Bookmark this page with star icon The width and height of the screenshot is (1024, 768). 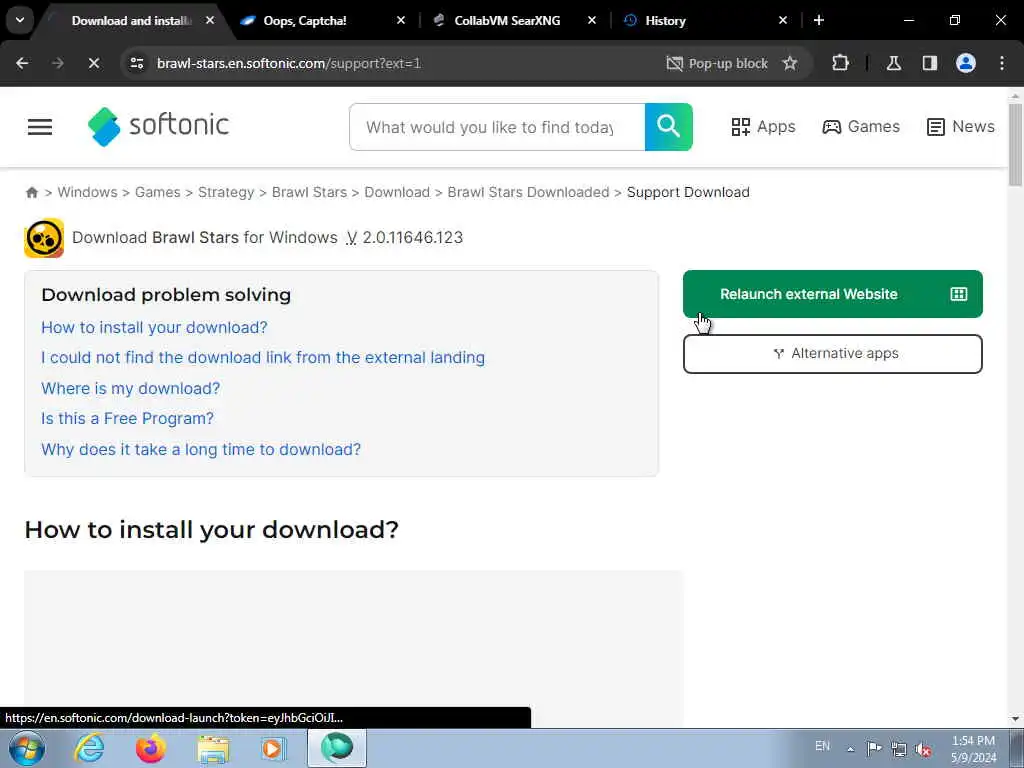tap(790, 63)
